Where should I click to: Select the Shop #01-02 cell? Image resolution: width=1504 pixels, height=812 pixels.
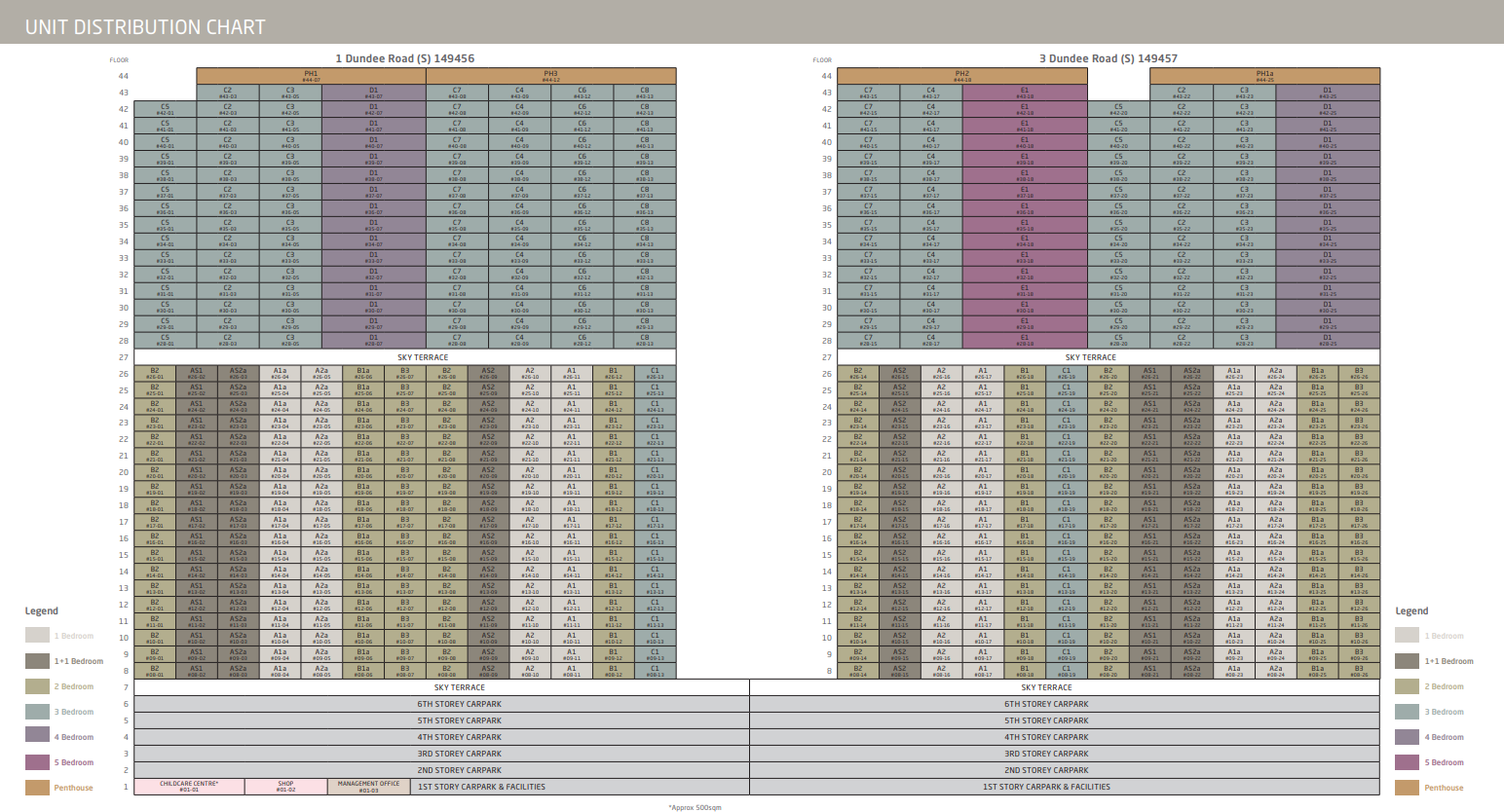[x=285, y=786]
